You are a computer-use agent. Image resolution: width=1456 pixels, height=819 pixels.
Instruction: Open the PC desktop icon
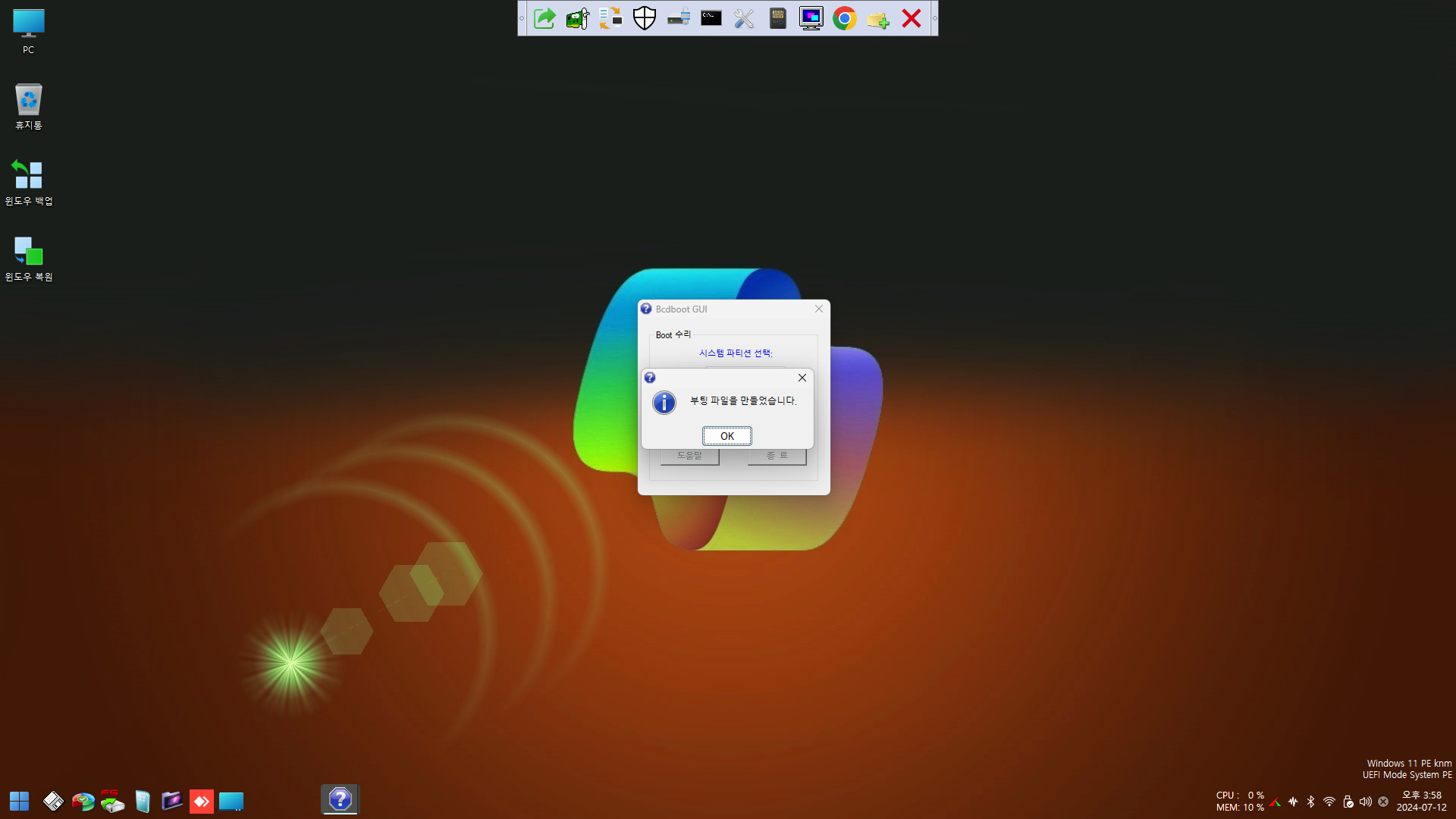pos(29,32)
